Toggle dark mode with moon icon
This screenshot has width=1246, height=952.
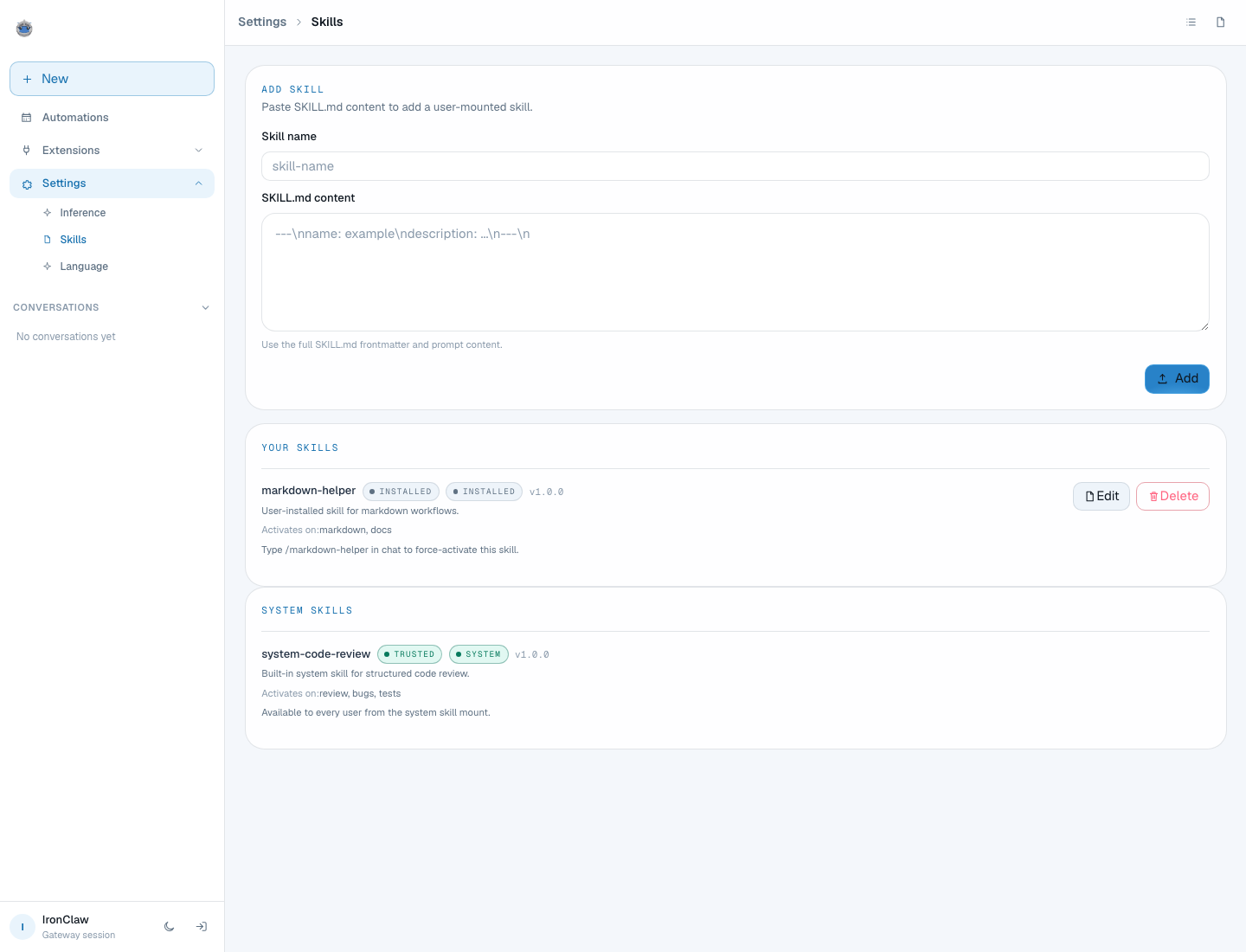click(x=170, y=927)
